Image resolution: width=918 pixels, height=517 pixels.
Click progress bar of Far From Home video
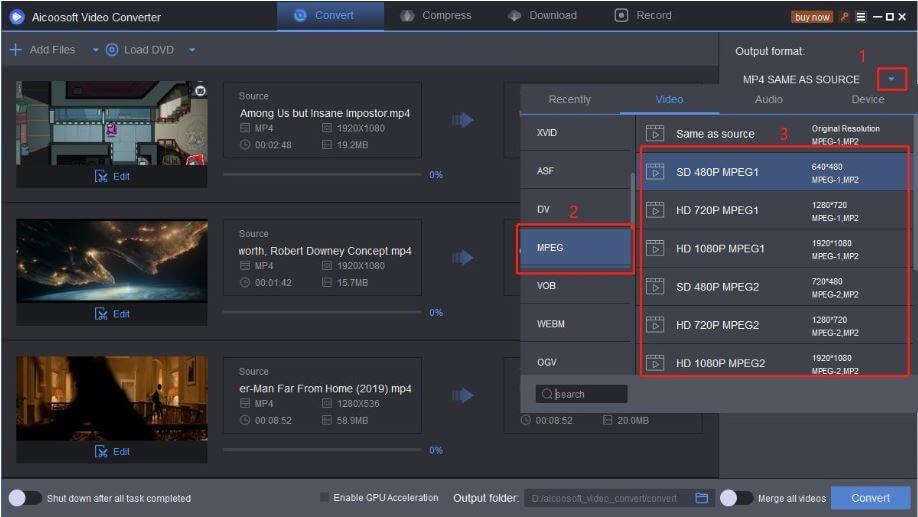[322, 450]
